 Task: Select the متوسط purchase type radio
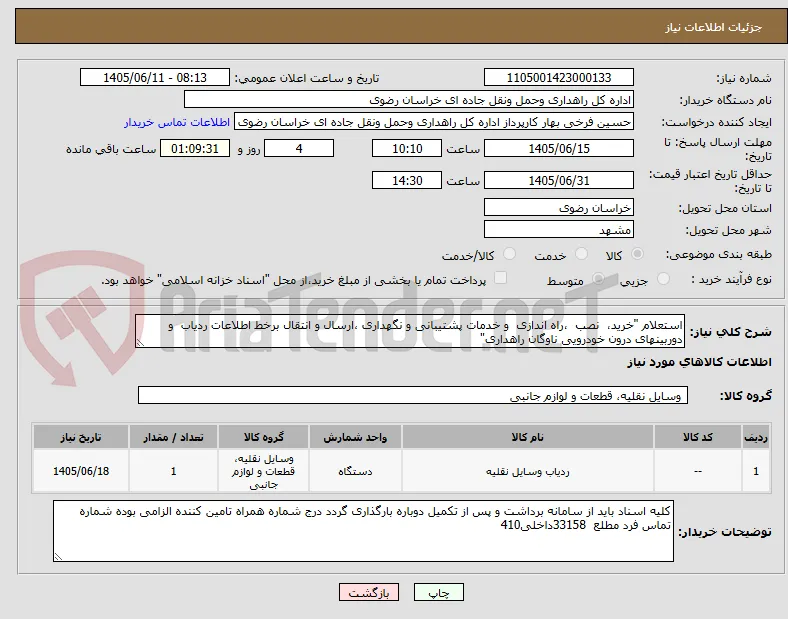598,279
